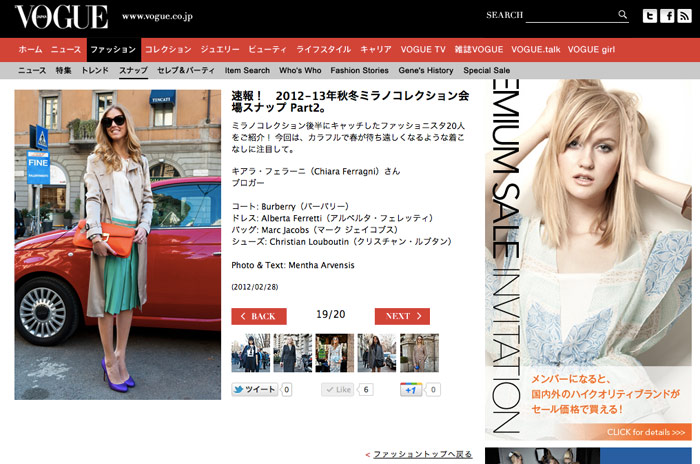
Task: Select the first snap thumbnail
Action: point(251,353)
